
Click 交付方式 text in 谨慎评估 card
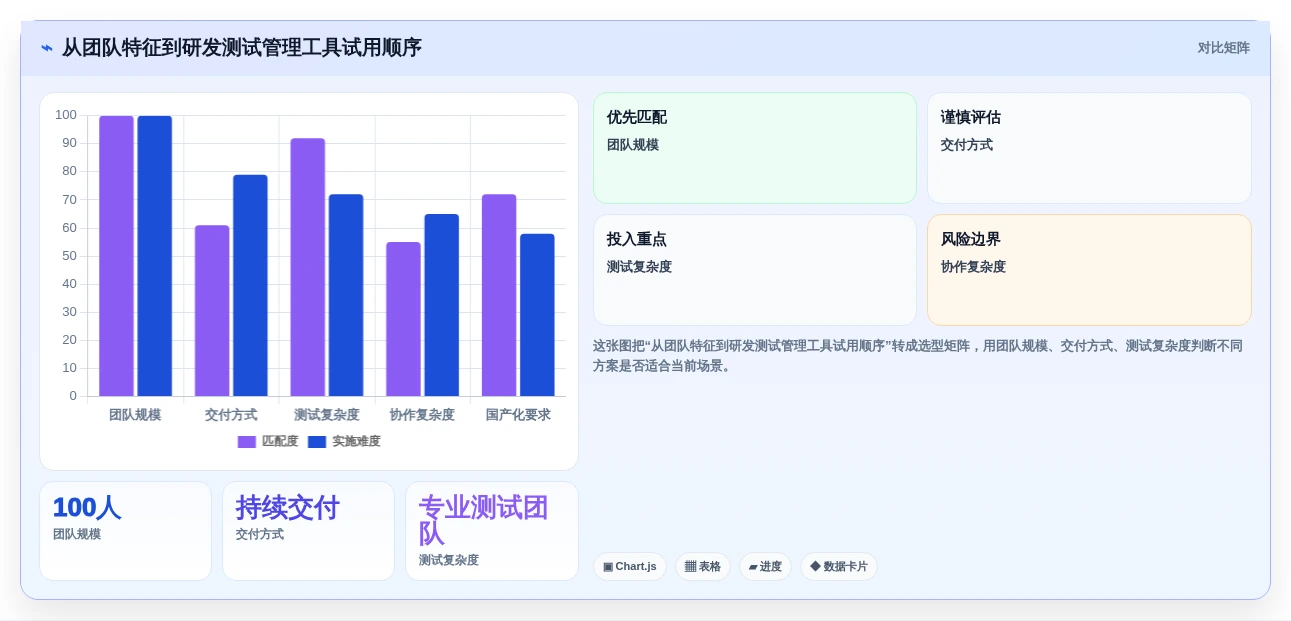(x=967, y=145)
